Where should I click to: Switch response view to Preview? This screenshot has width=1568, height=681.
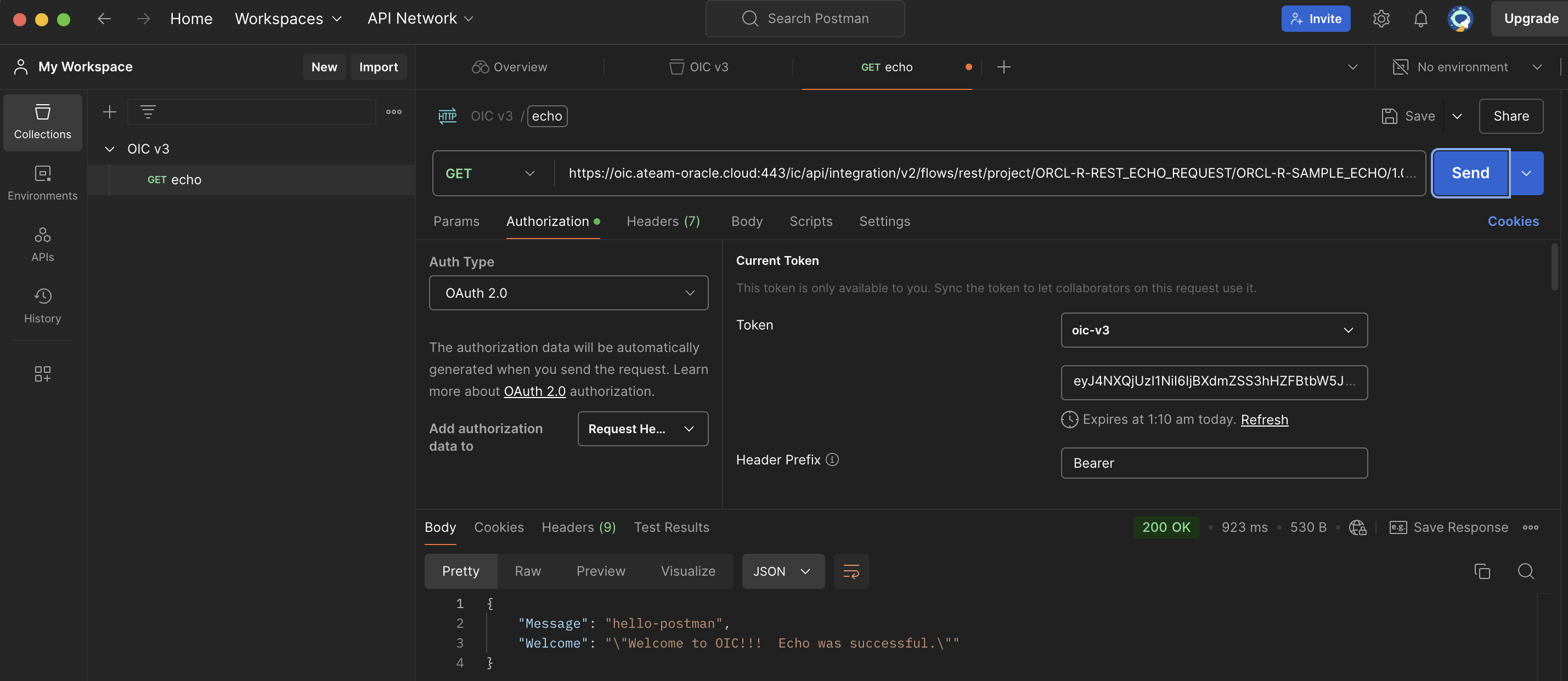600,571
